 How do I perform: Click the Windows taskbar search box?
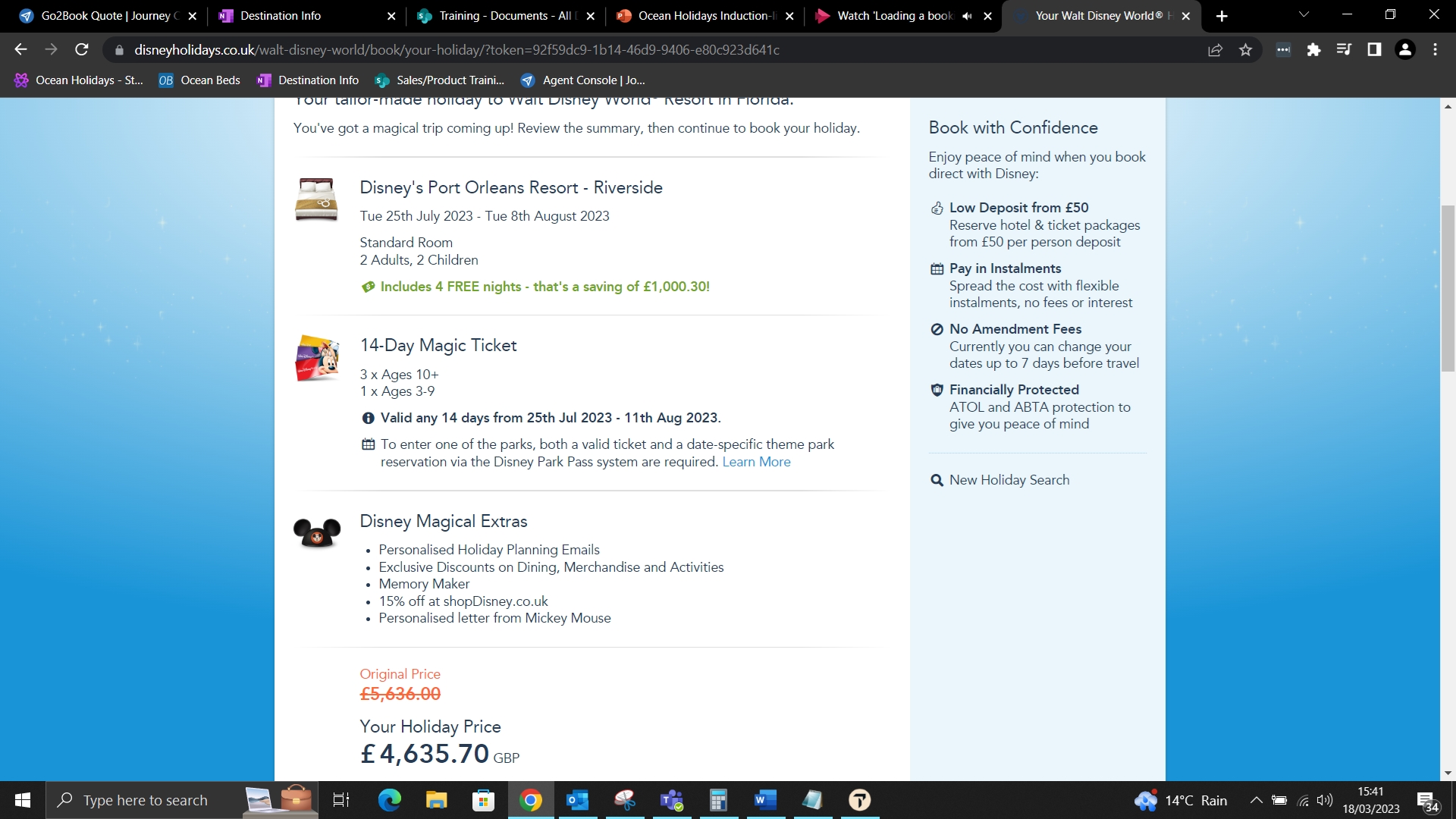coord(144,800)
